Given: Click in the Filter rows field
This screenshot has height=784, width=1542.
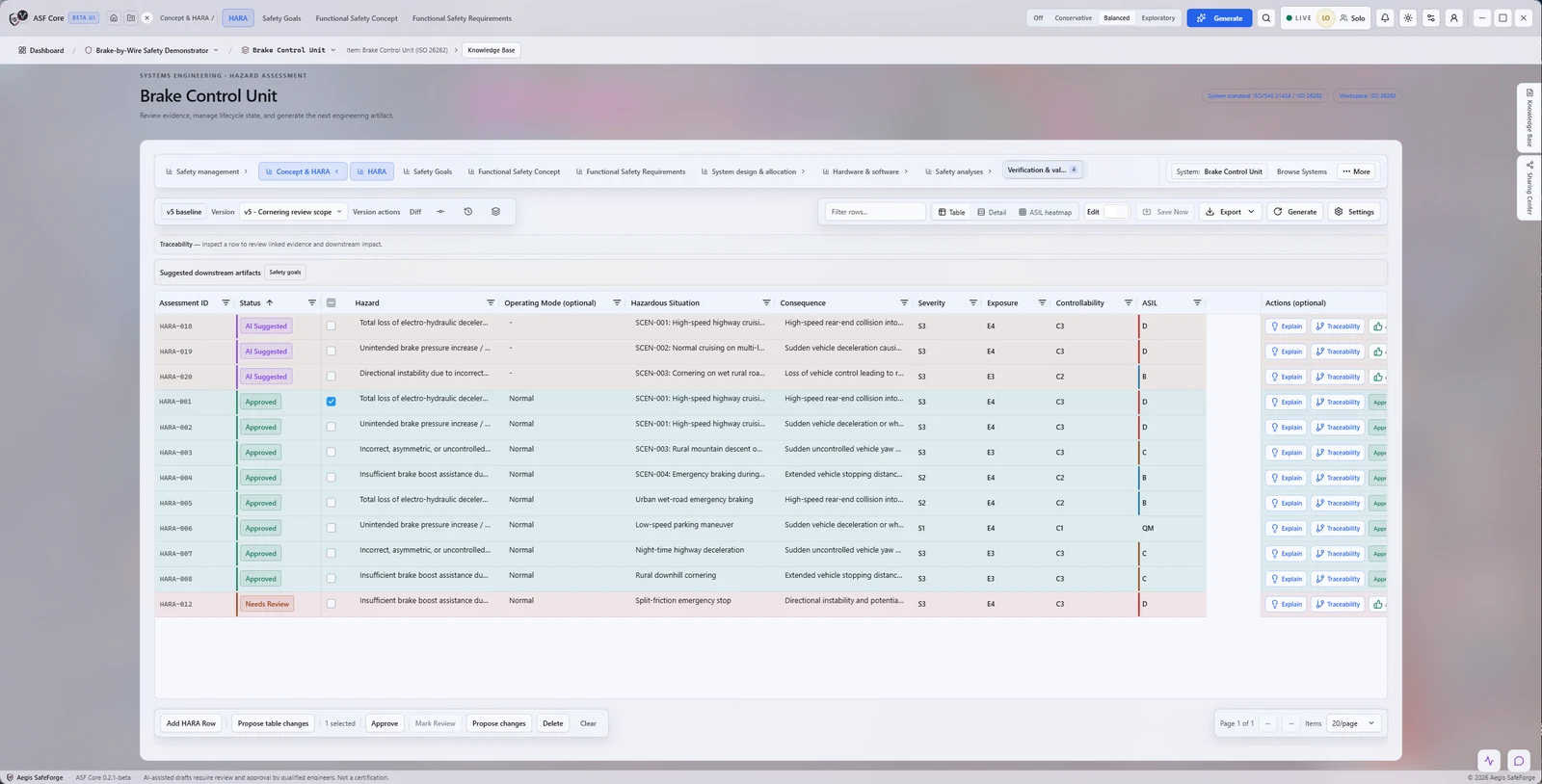Looking at the screenshot, I should [x=875, y=212].
